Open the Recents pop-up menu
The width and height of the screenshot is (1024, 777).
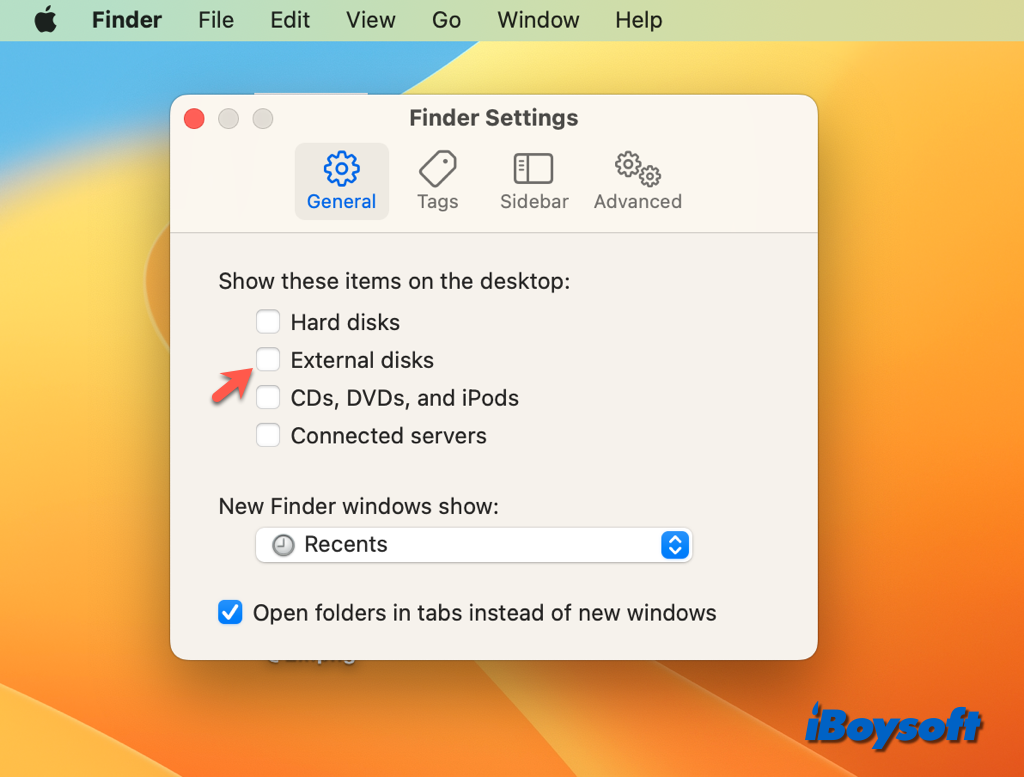473,545
